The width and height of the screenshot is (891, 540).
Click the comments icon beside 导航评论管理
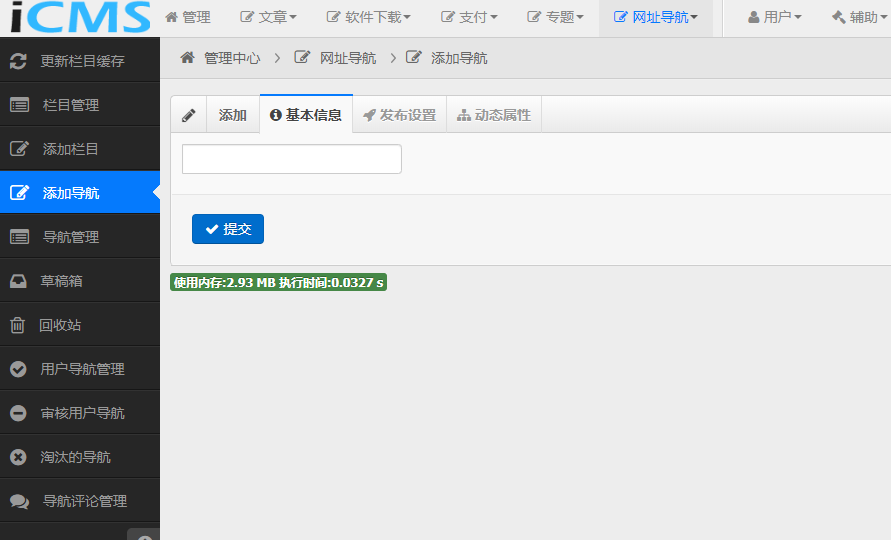(19, 501)
